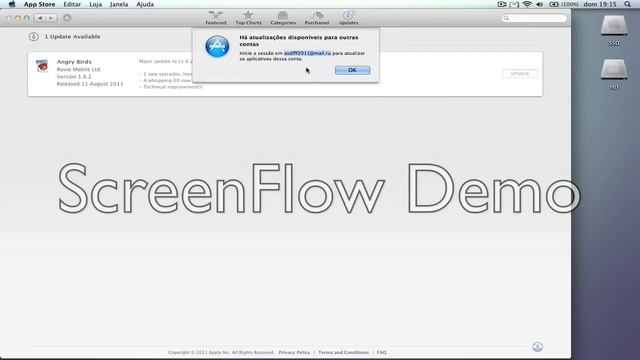640x360 pixels.
Task: Click the App Store icon in dialog
Action: pos(217,47)
